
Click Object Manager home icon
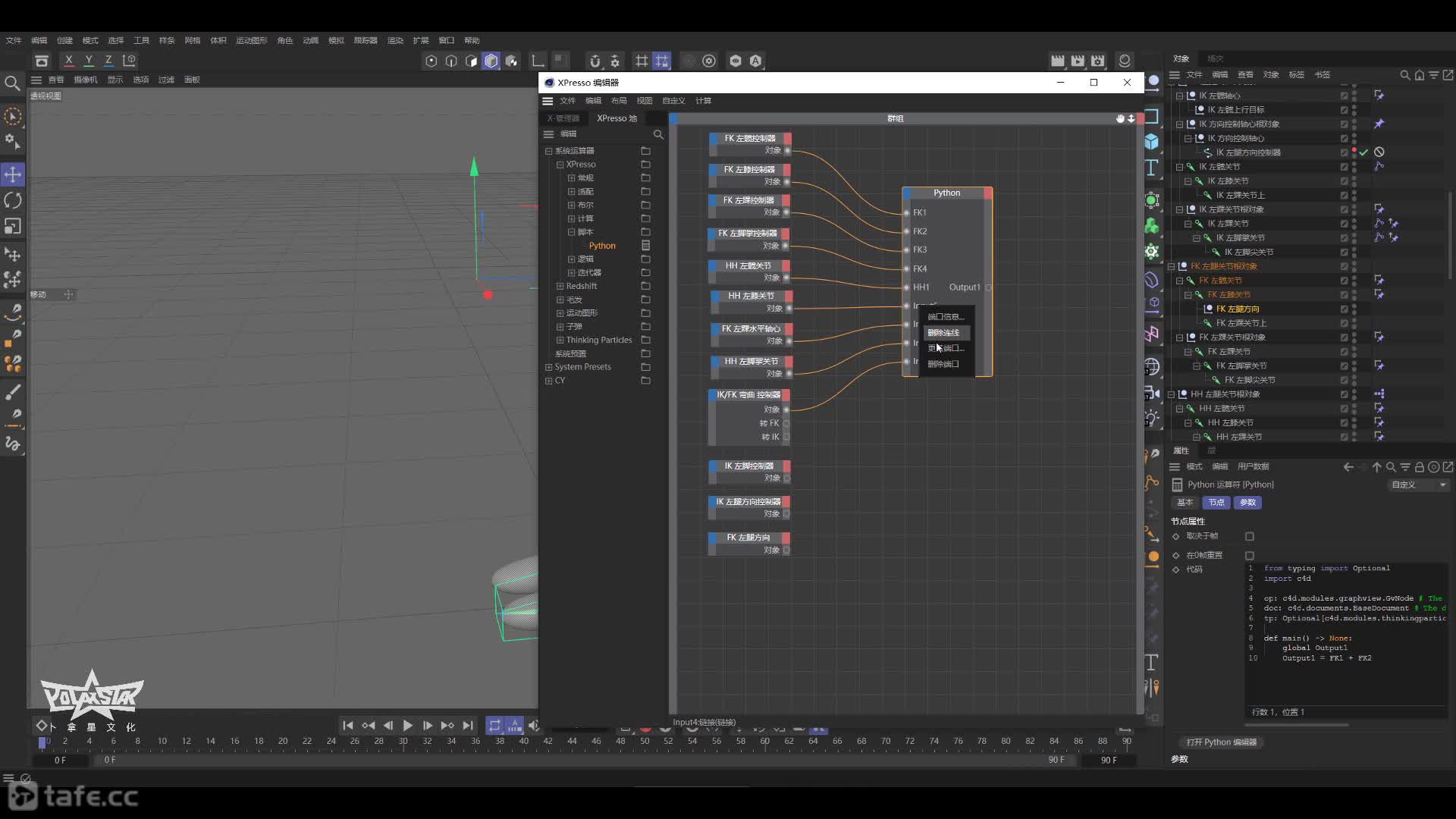[x=1420, y=75]
